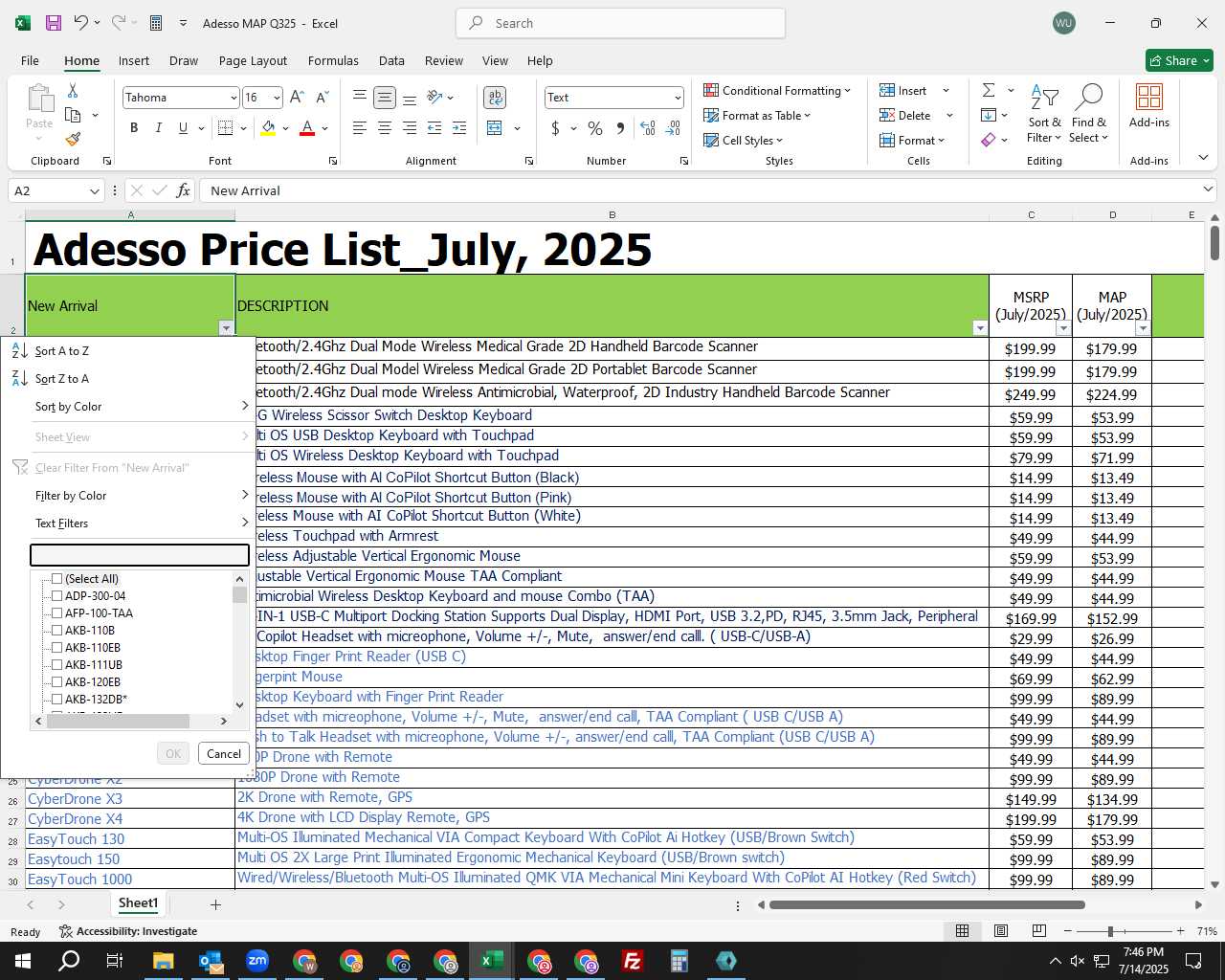The height and width of the screenshot is (980, 1225).
Task: Open FileZilla from taskbar
Action: point(632,961)
